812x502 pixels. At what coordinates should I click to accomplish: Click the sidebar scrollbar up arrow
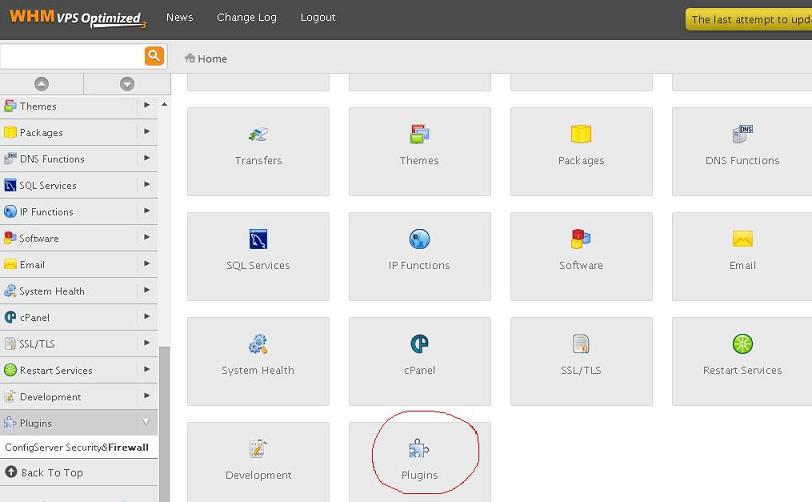tap(164, 105)
